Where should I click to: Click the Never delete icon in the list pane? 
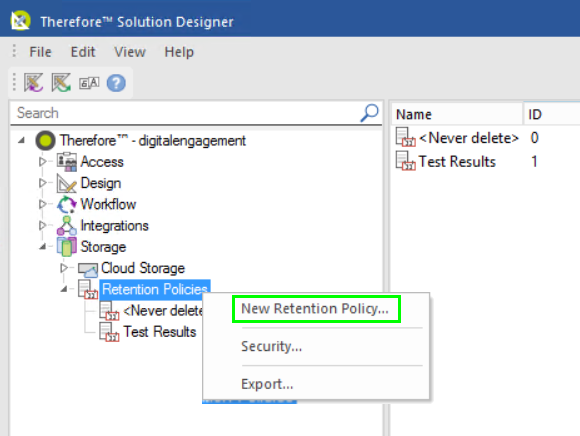(405, 137)
